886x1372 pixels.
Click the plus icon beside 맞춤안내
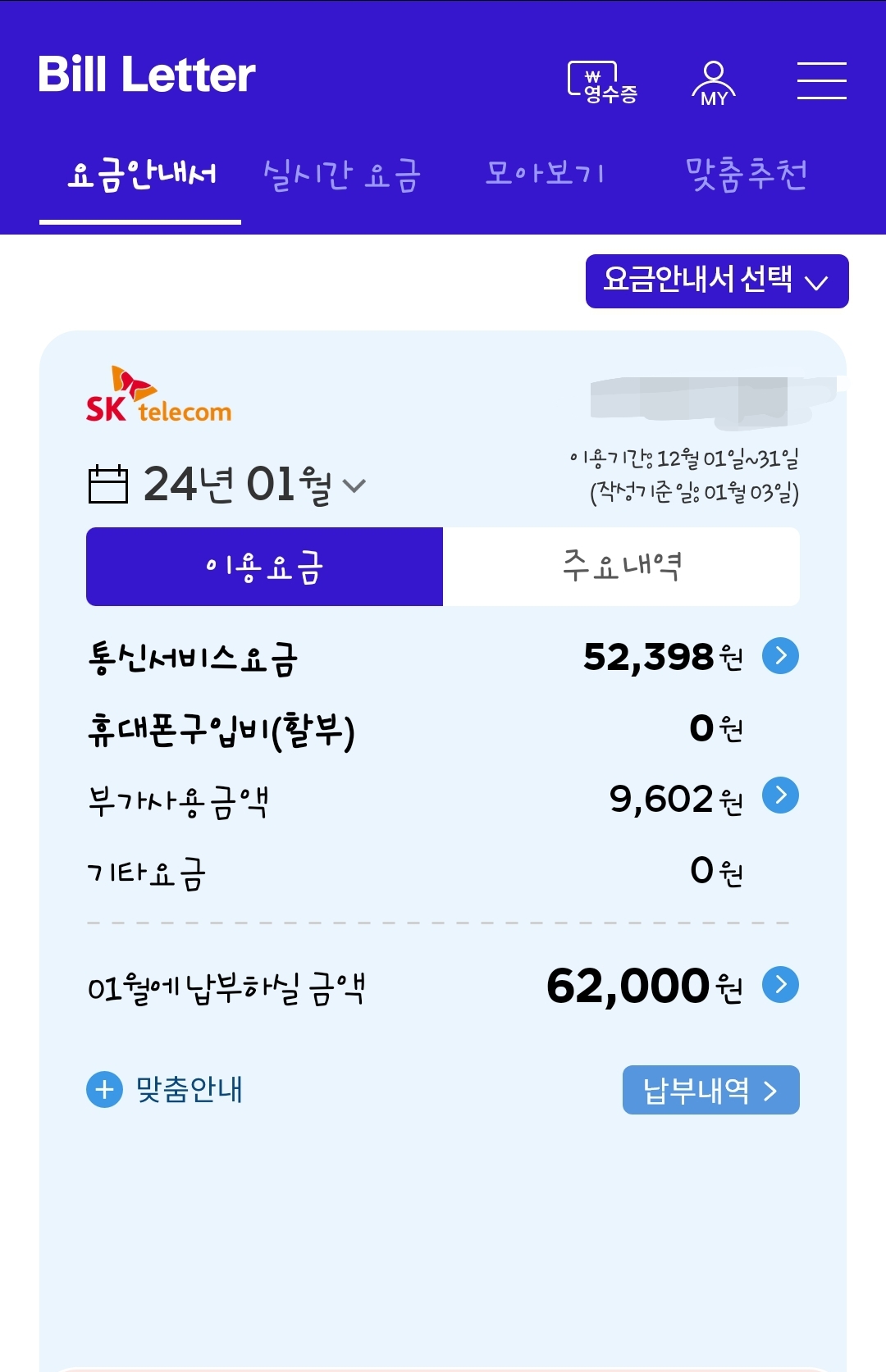tap(104, 1090)
